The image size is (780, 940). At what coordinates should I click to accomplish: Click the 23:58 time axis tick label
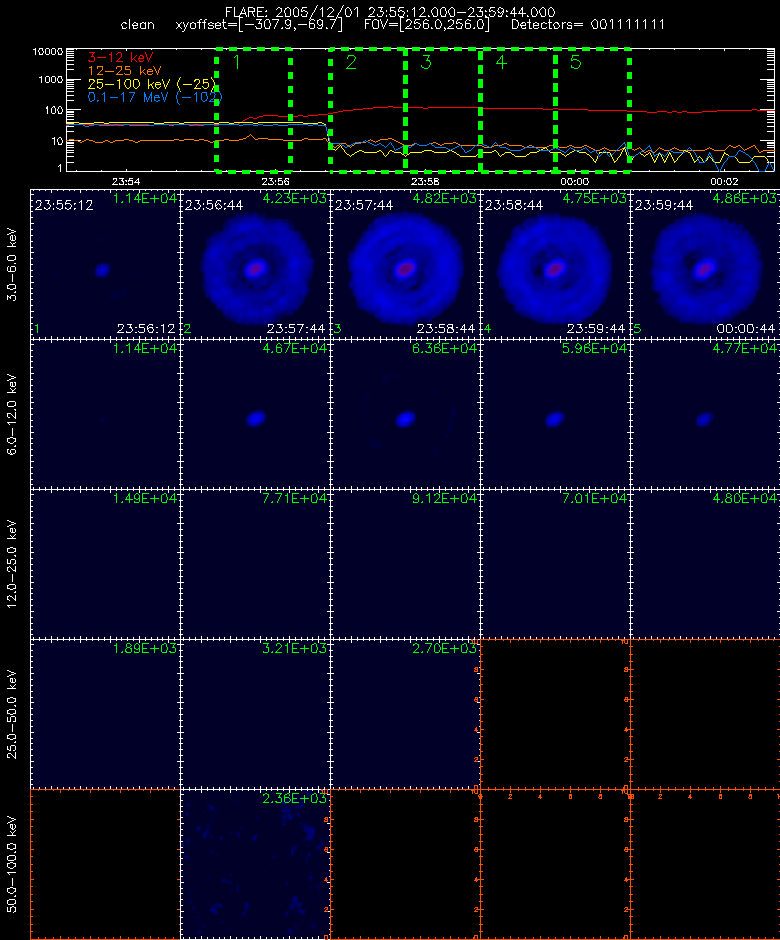click(425, 181)
